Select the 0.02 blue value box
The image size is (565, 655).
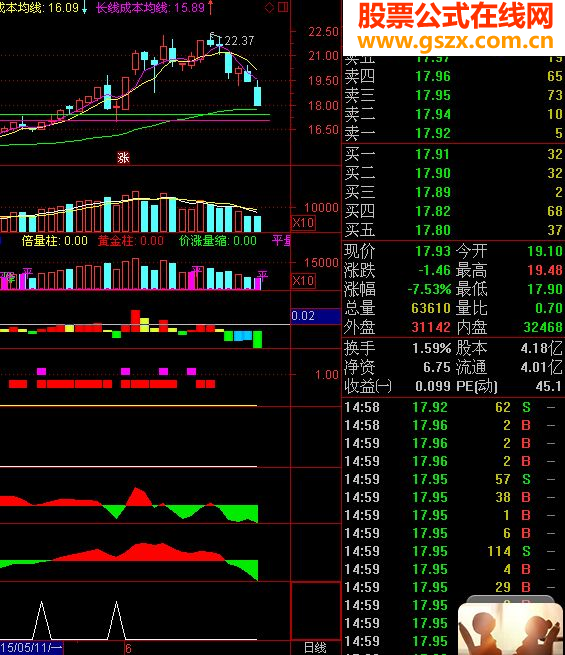315,316
